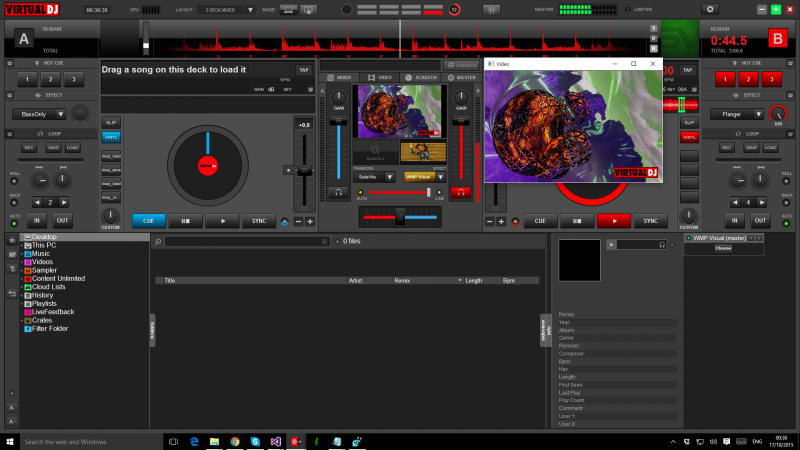The height and width of the screenshot is (450, 800).
Task: Click deck A CUE button
Action: [x=148, y=221]
